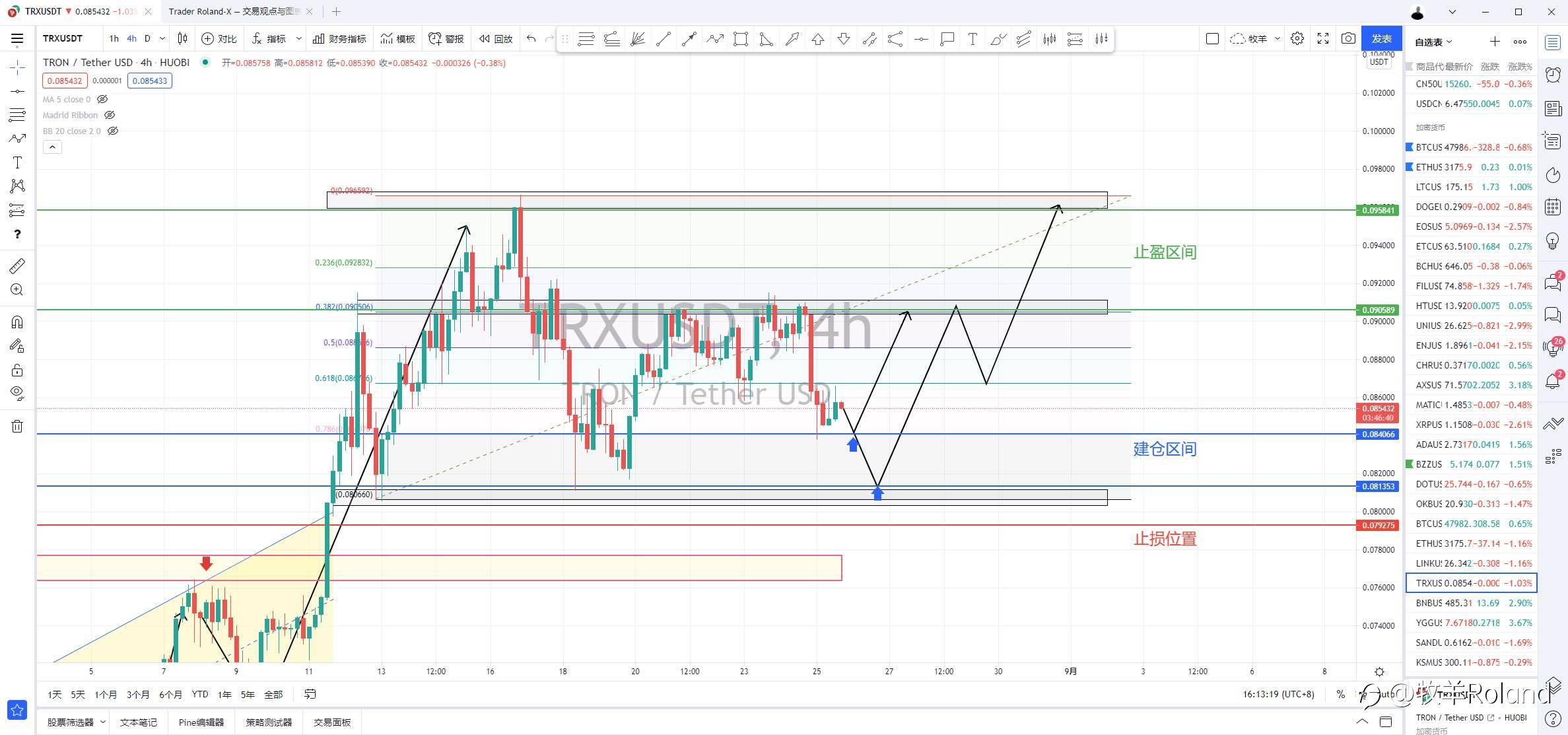Select the text tool in left sidebar
Viewport: 1568px width, 735px height.
[17, 162]
